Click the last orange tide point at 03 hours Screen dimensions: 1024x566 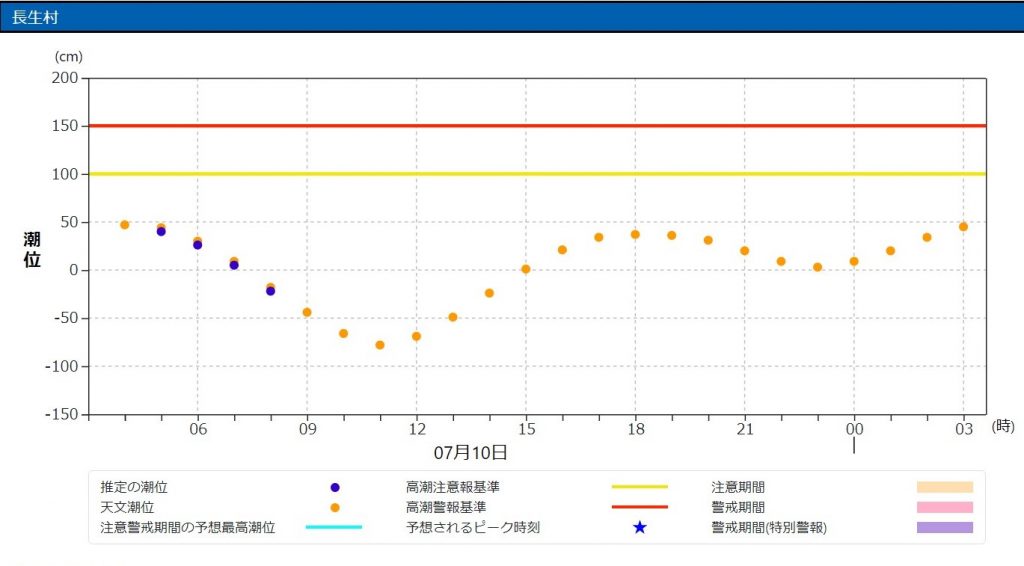click(x=963, y=227)
